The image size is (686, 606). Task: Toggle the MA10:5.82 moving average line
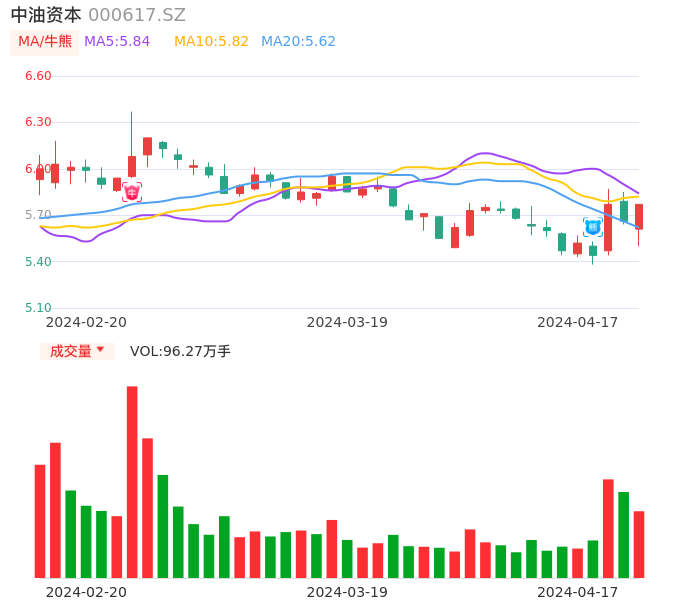point(211,42)
